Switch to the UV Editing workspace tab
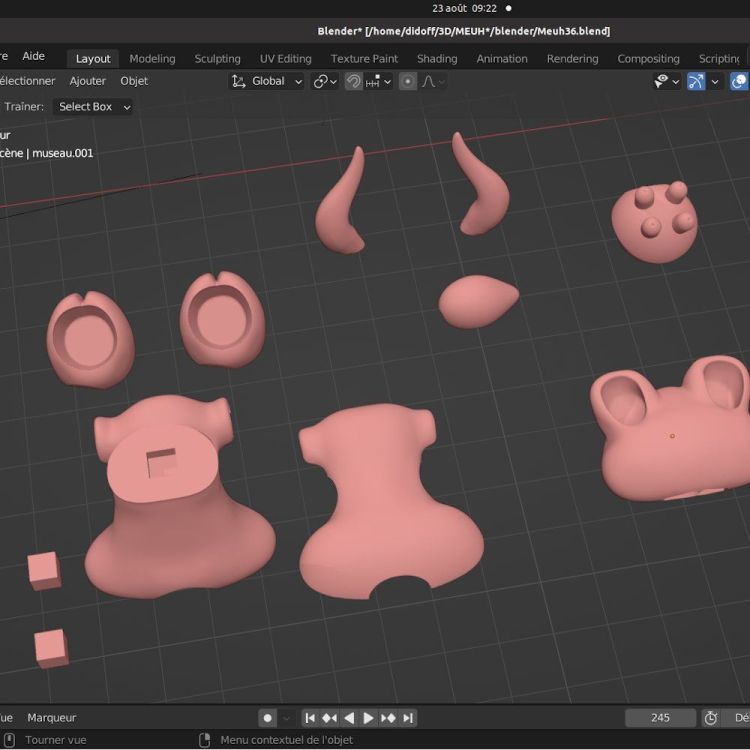Screen dimensions: 750x750 (286, 59)
